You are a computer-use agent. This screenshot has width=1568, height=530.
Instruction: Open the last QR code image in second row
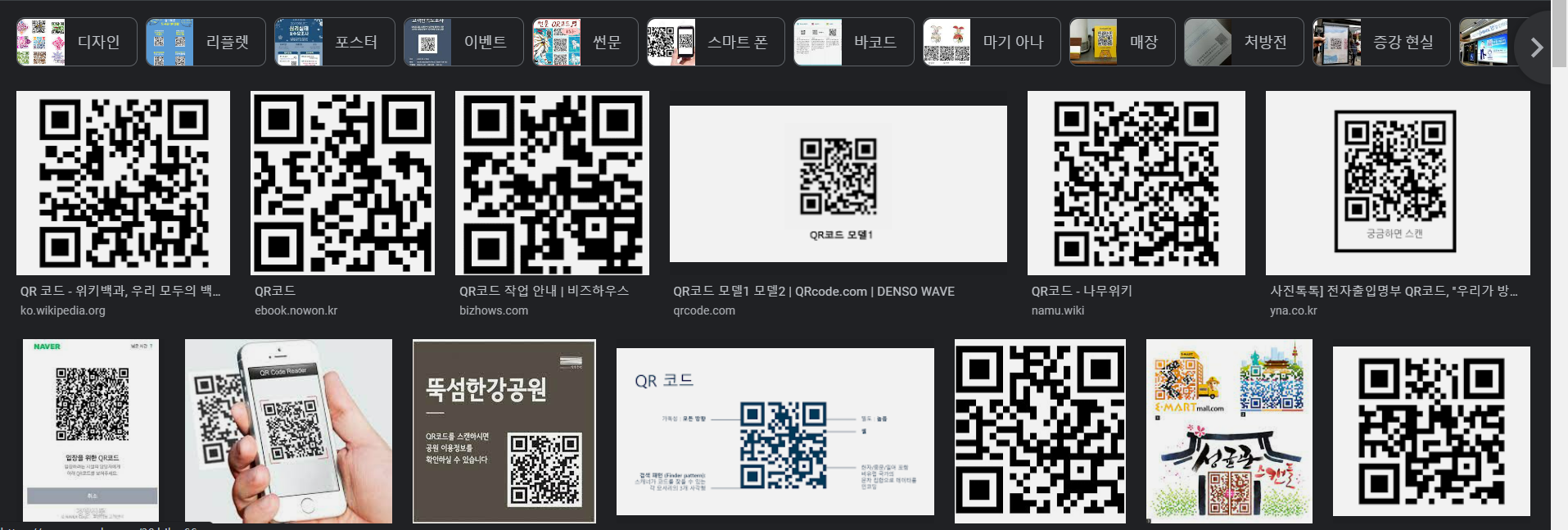tap(1431, 431)
